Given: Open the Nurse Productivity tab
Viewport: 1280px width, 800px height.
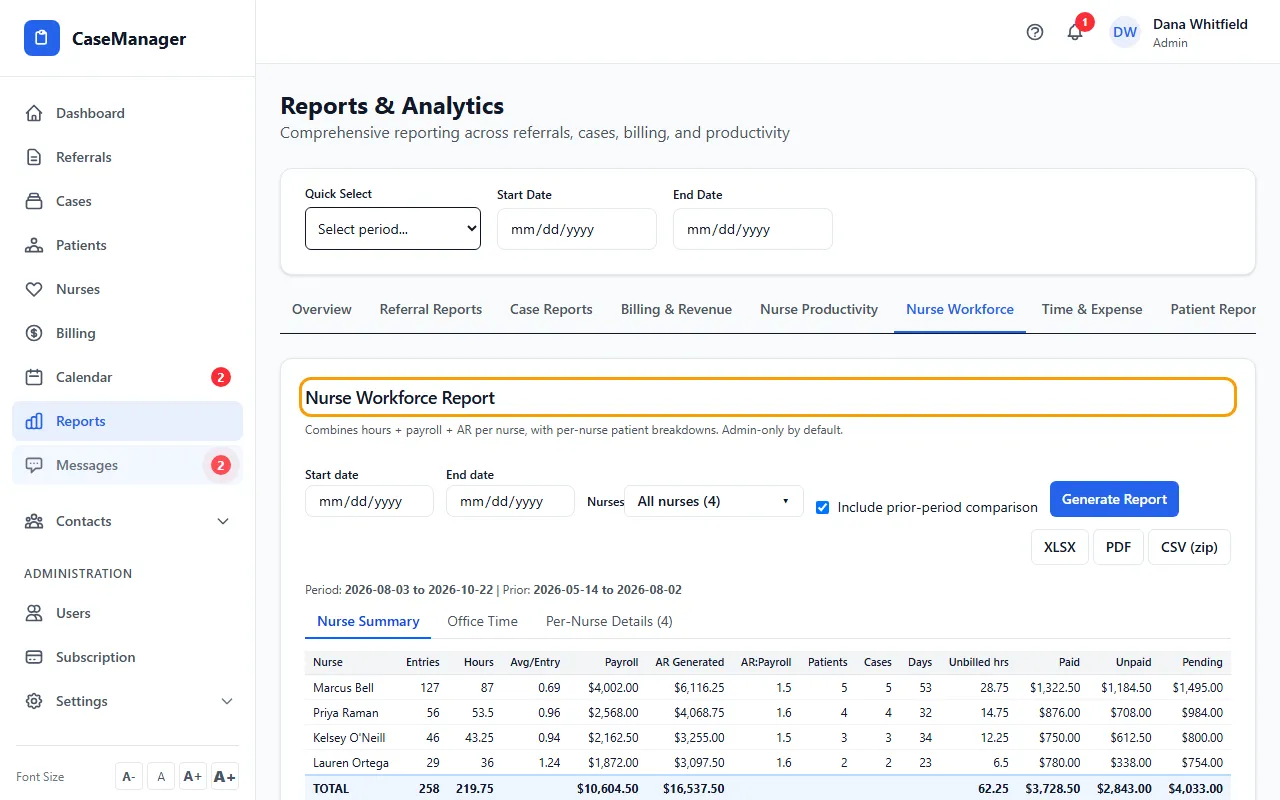Looking at the screenshot, I should [x=819, y=309].
